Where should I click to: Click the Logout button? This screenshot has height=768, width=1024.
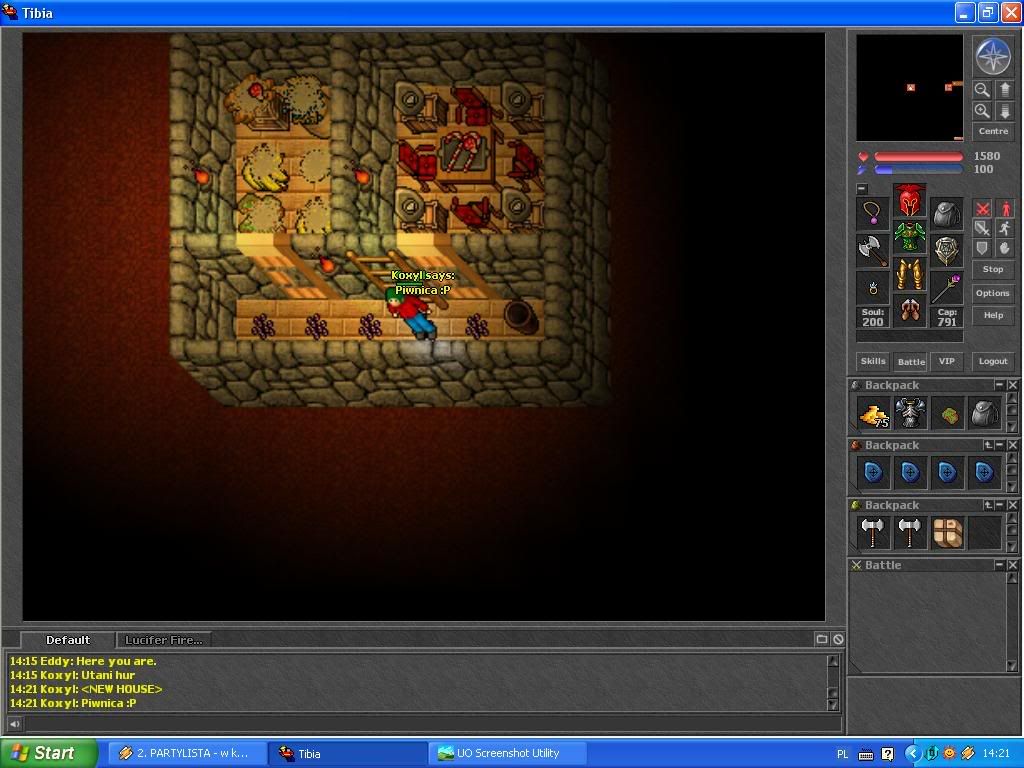(993, 361)
